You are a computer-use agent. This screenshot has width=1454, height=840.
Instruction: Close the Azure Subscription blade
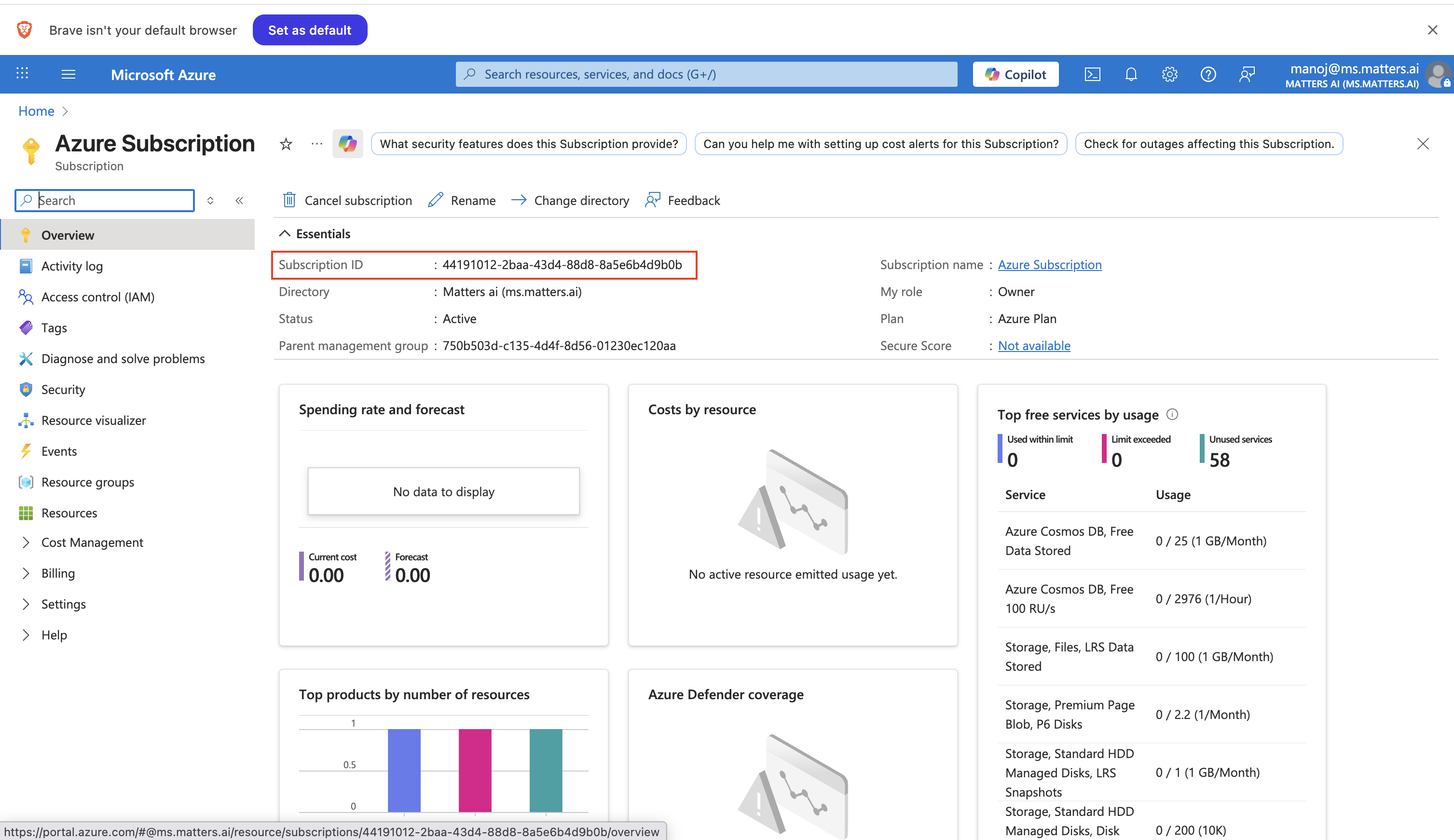point(1423,144)
